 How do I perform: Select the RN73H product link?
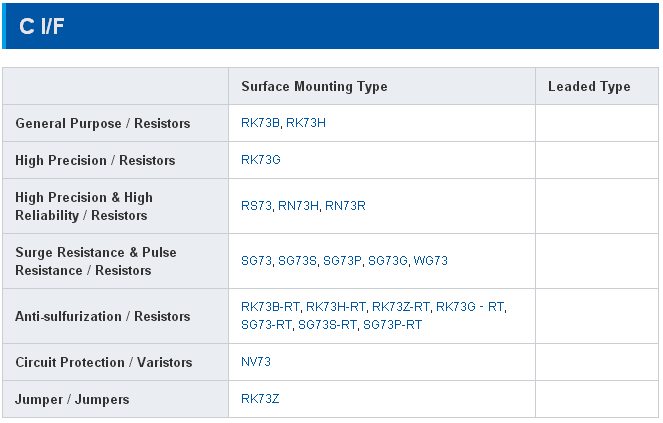tap(298, 206)
